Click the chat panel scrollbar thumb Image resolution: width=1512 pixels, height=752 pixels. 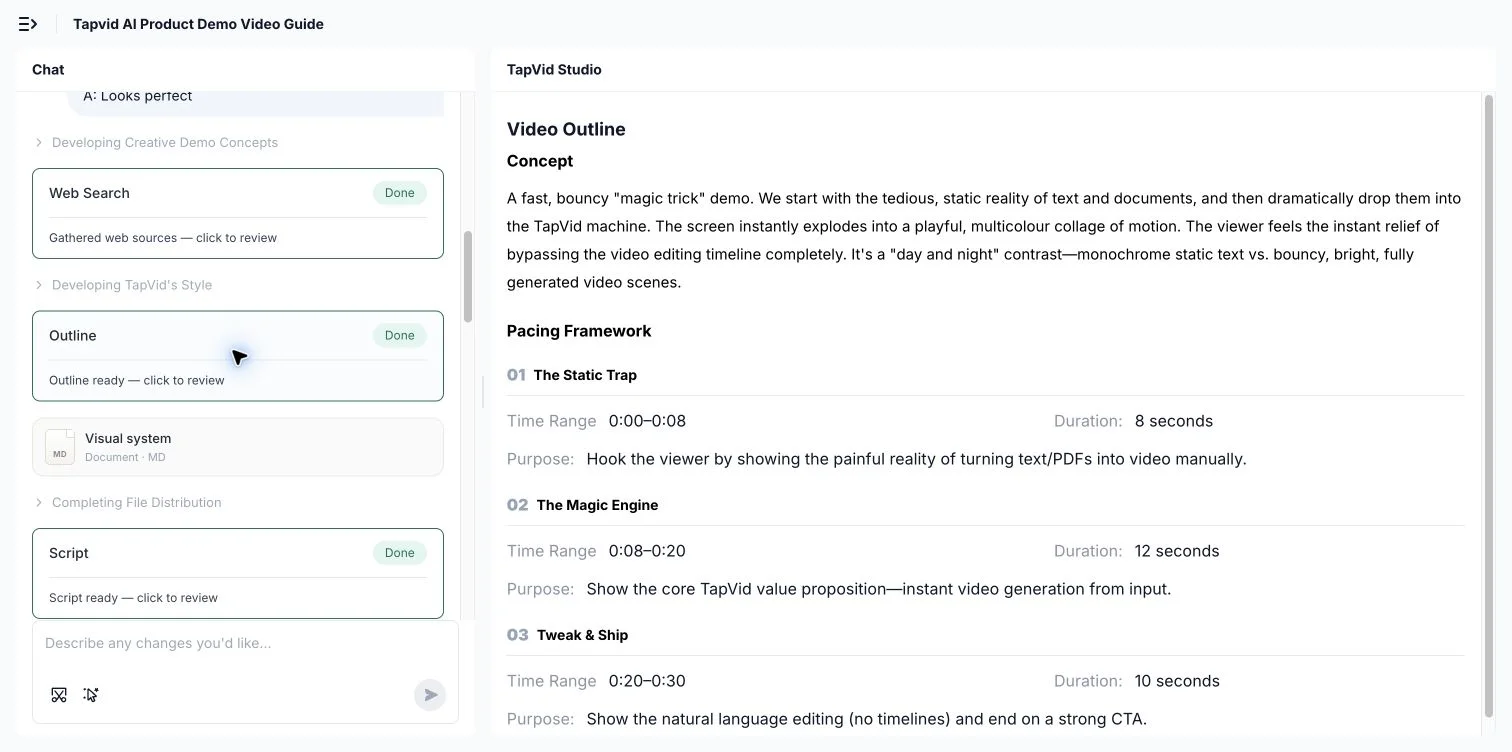click(468, 277)
